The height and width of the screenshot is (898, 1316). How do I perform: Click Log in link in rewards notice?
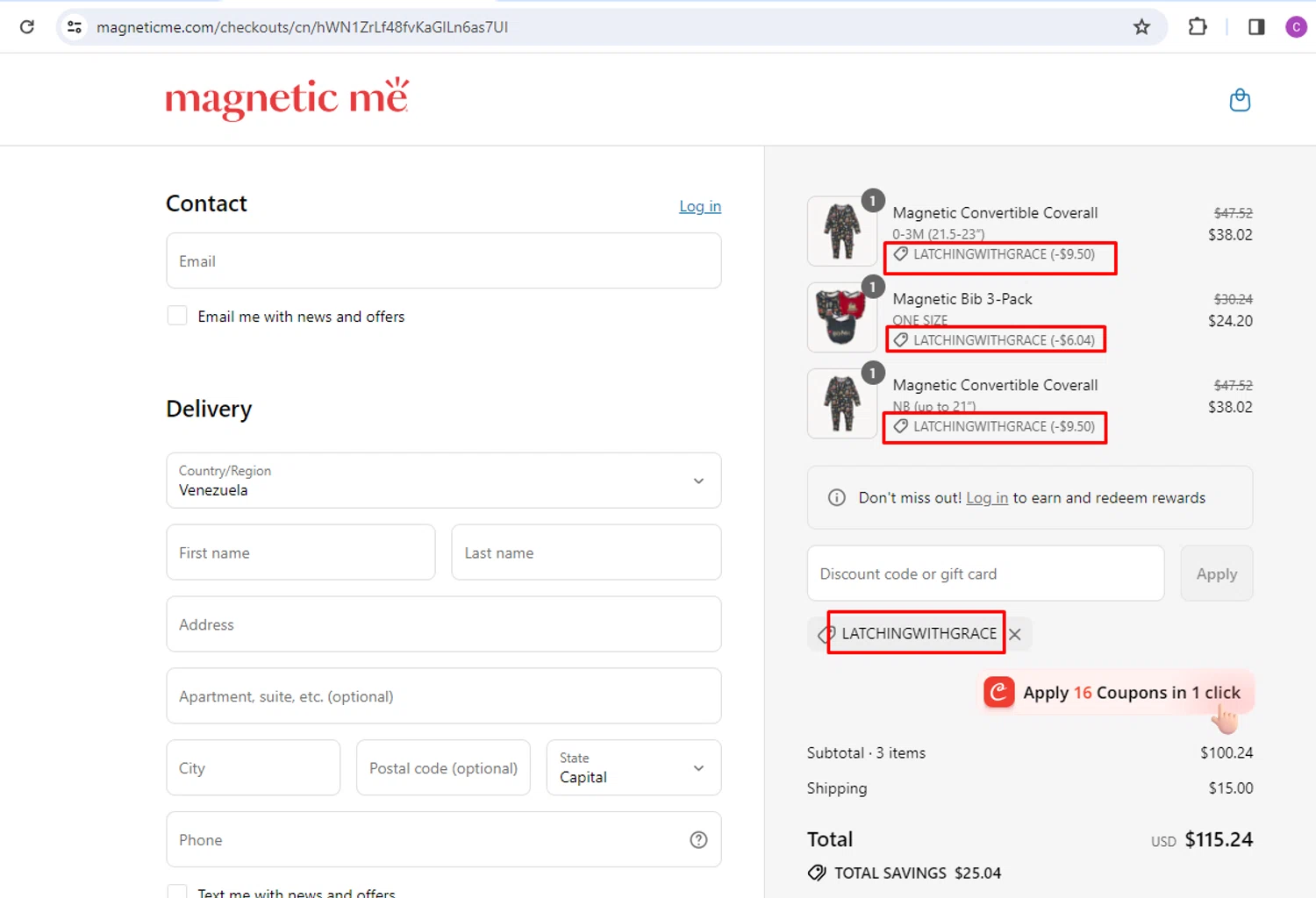point(987,497)
